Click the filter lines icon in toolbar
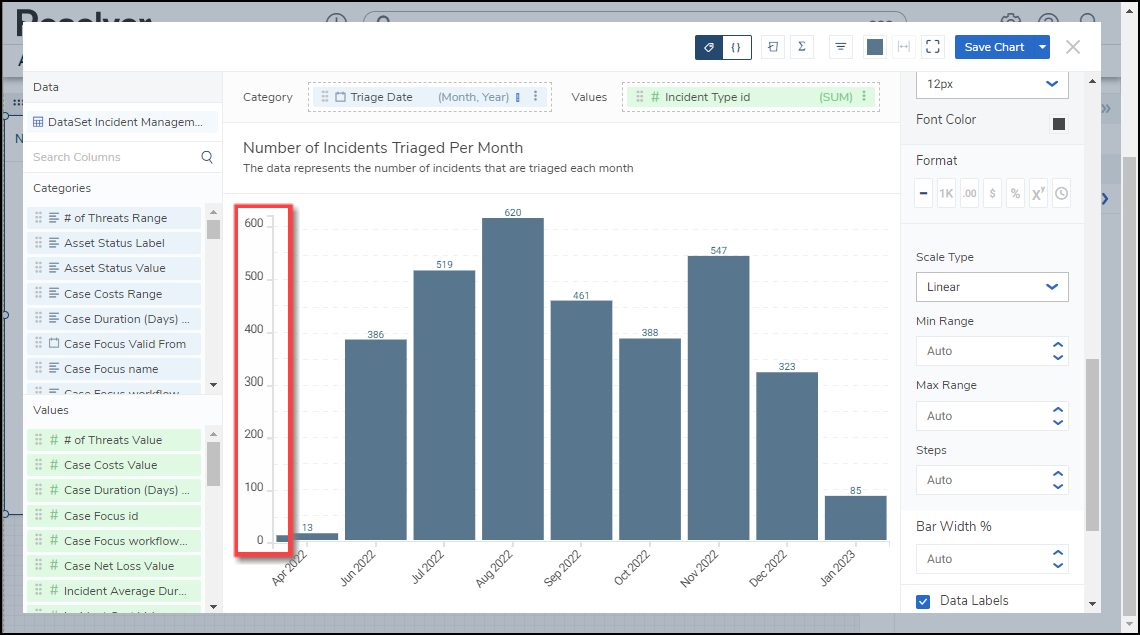This screenshot has height=635, width=1140. 840,47
